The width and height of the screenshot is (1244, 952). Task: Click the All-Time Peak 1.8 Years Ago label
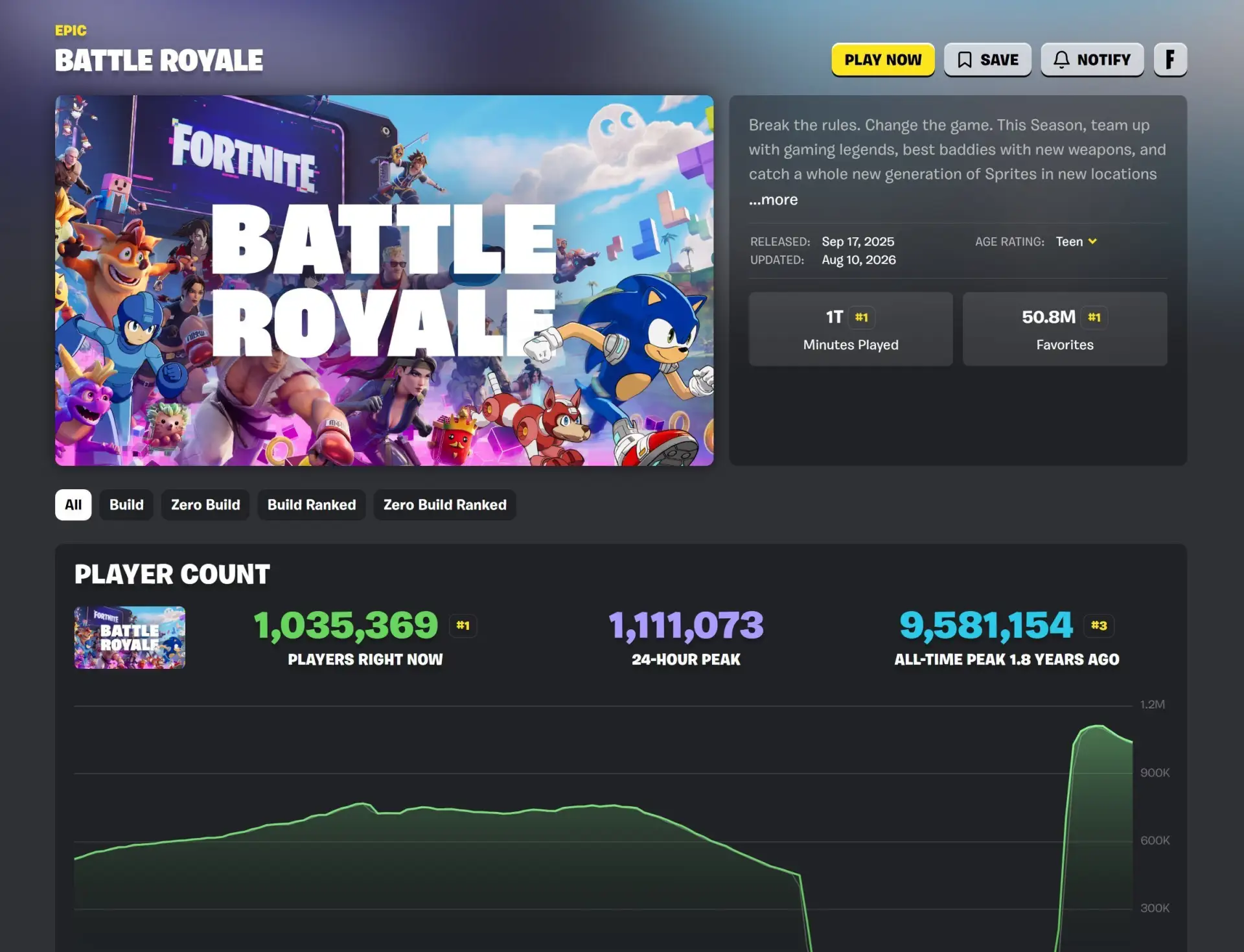1007,659
